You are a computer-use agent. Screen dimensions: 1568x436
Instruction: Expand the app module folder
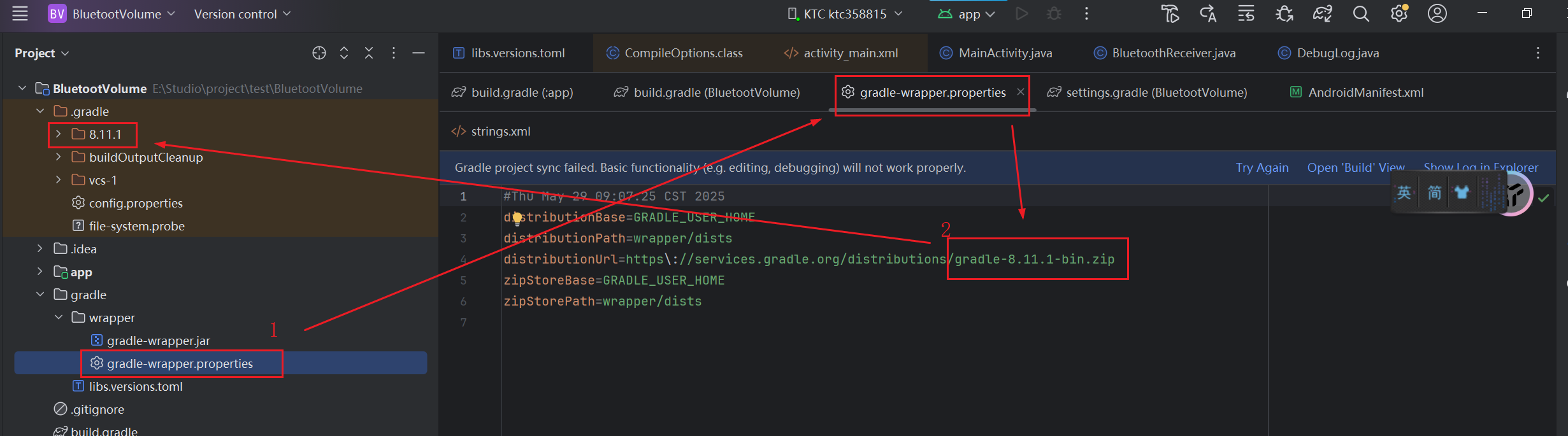40,272
